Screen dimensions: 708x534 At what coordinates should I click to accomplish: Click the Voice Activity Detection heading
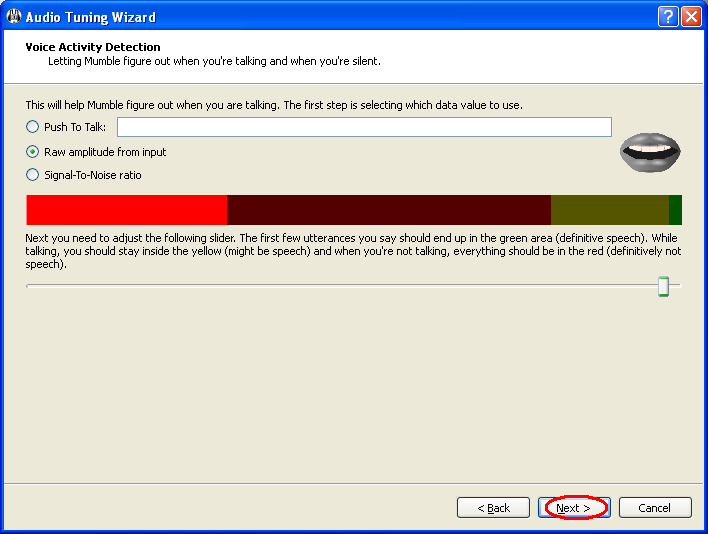93,47
